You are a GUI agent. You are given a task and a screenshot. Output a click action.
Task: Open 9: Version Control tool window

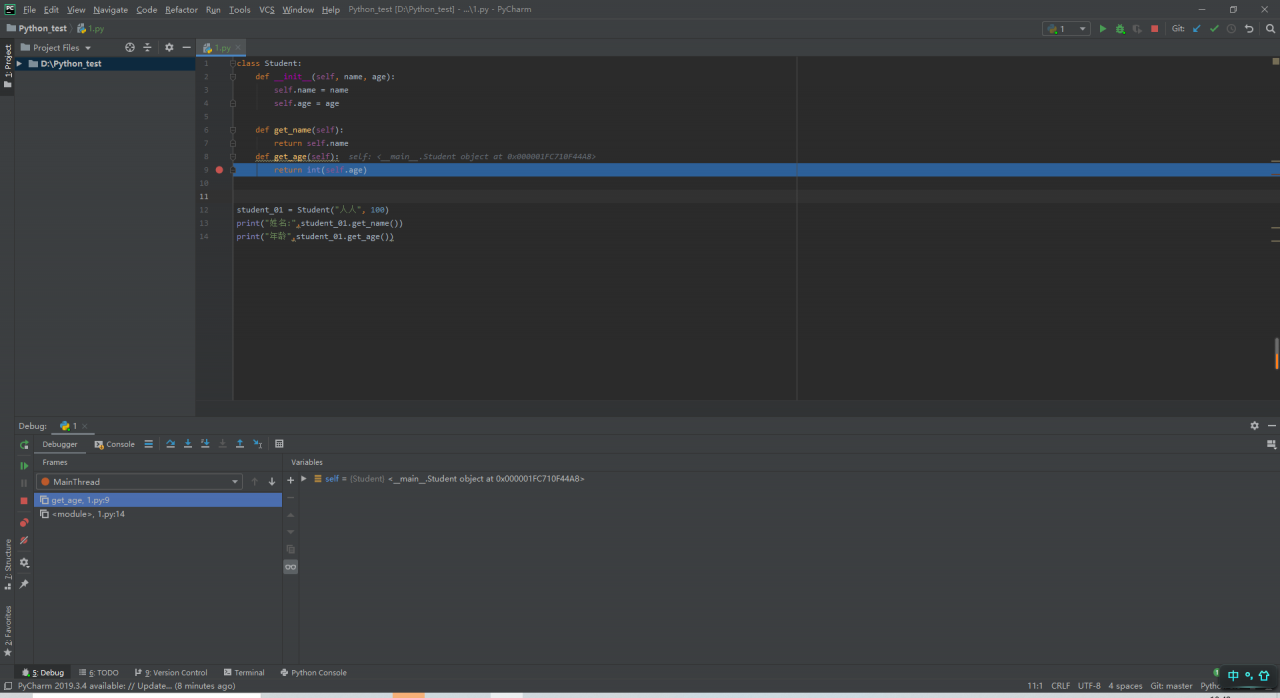pos(170,672)
